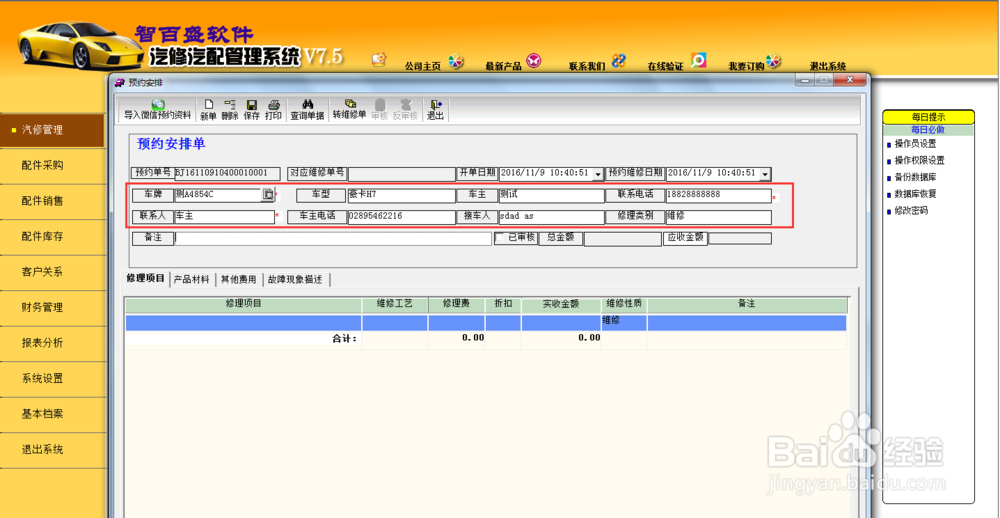Create a new order with 新单

point(208,110)
